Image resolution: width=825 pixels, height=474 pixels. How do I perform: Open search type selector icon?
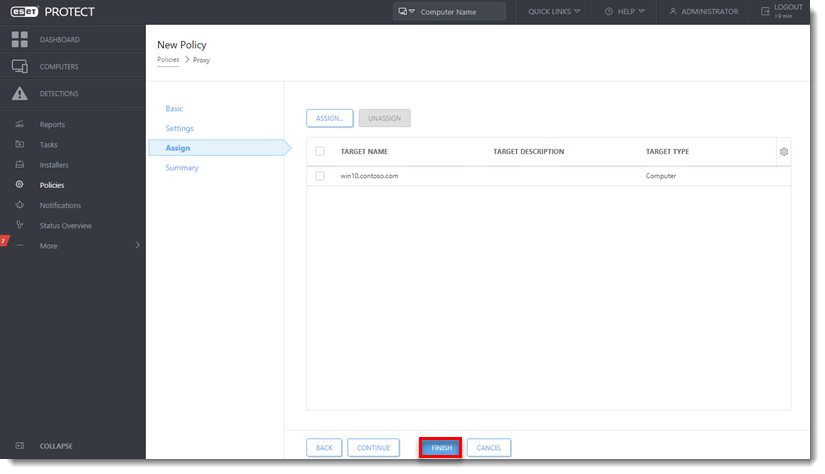coord(406,11)
